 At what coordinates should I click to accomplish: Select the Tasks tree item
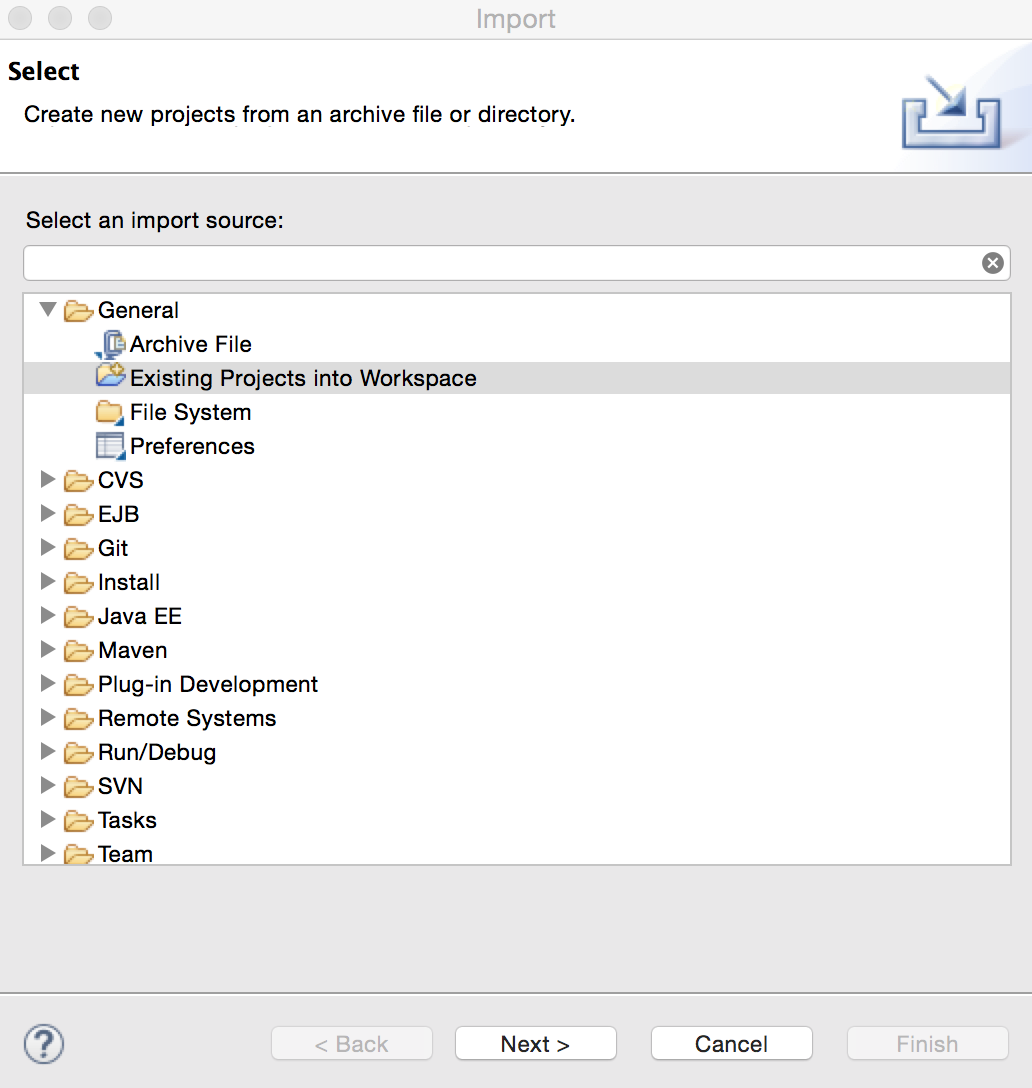tap(127, 820)
